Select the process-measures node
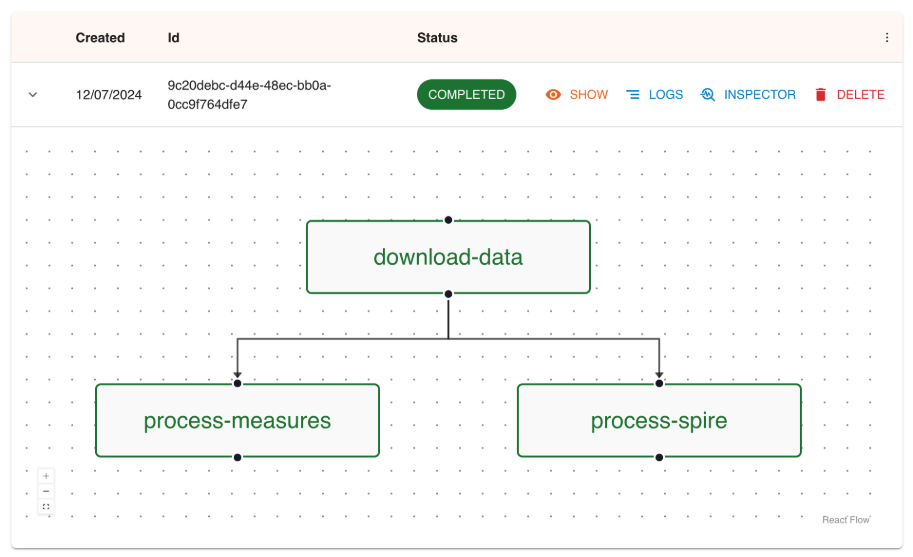 (237, 421)
